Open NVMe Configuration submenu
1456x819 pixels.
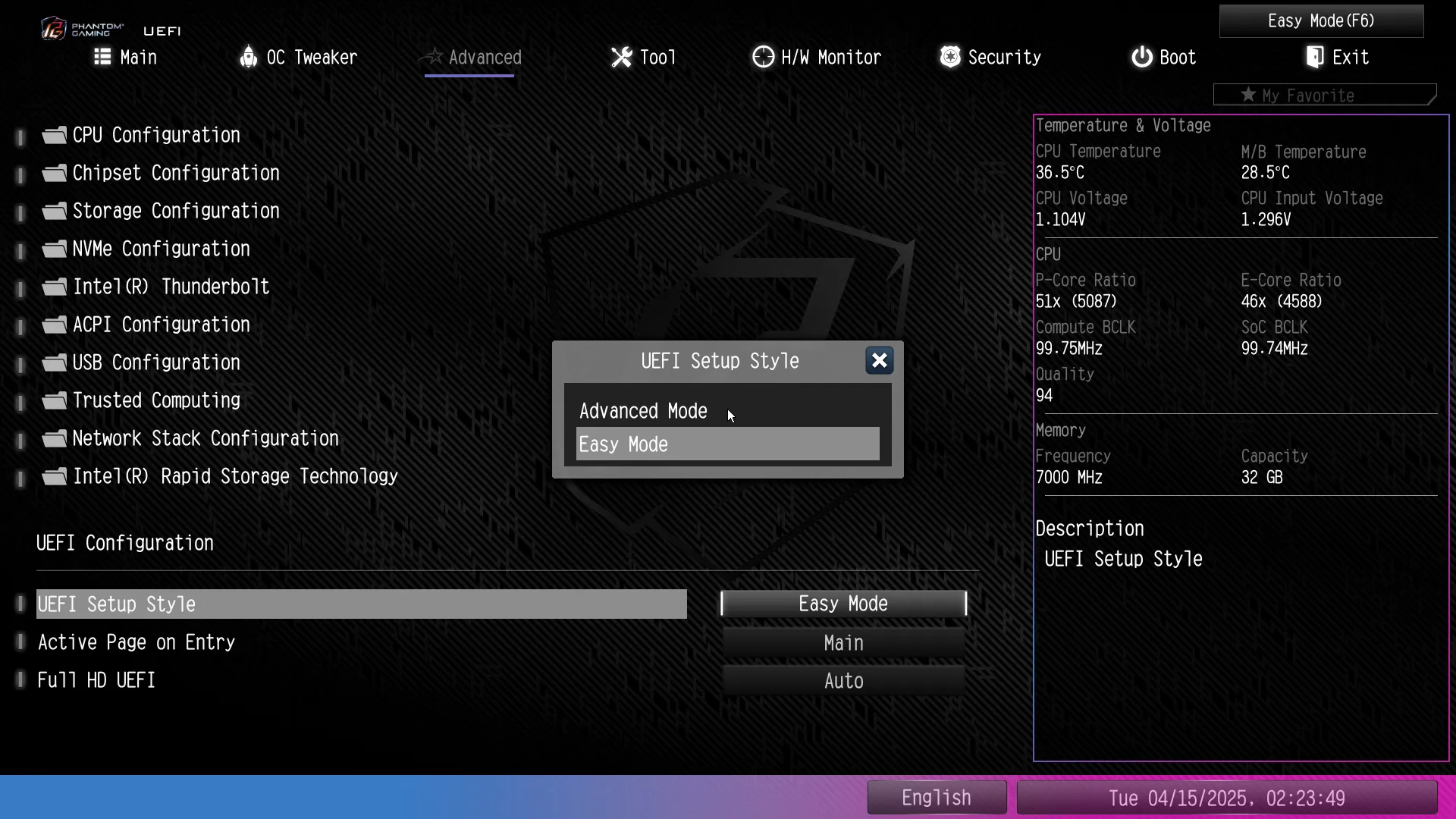coord(162,249)
